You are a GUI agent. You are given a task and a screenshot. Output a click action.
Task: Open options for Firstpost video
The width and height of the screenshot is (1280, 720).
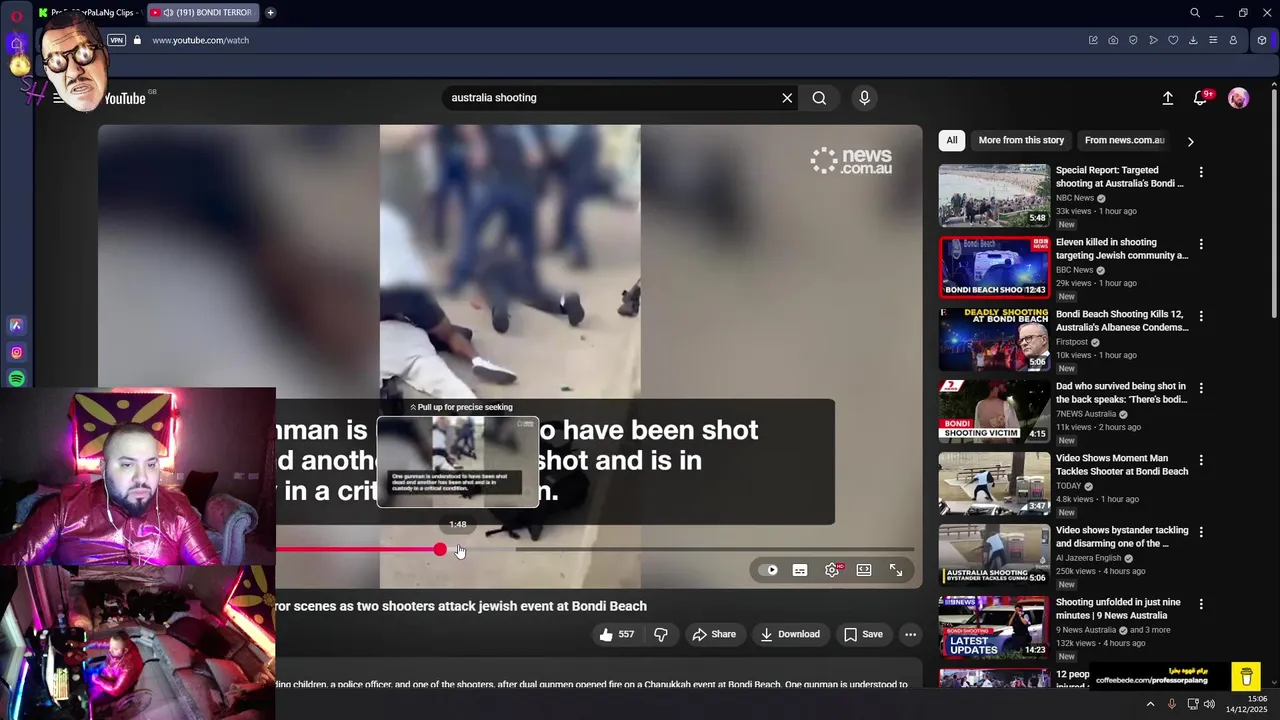tap(1201, 316)
